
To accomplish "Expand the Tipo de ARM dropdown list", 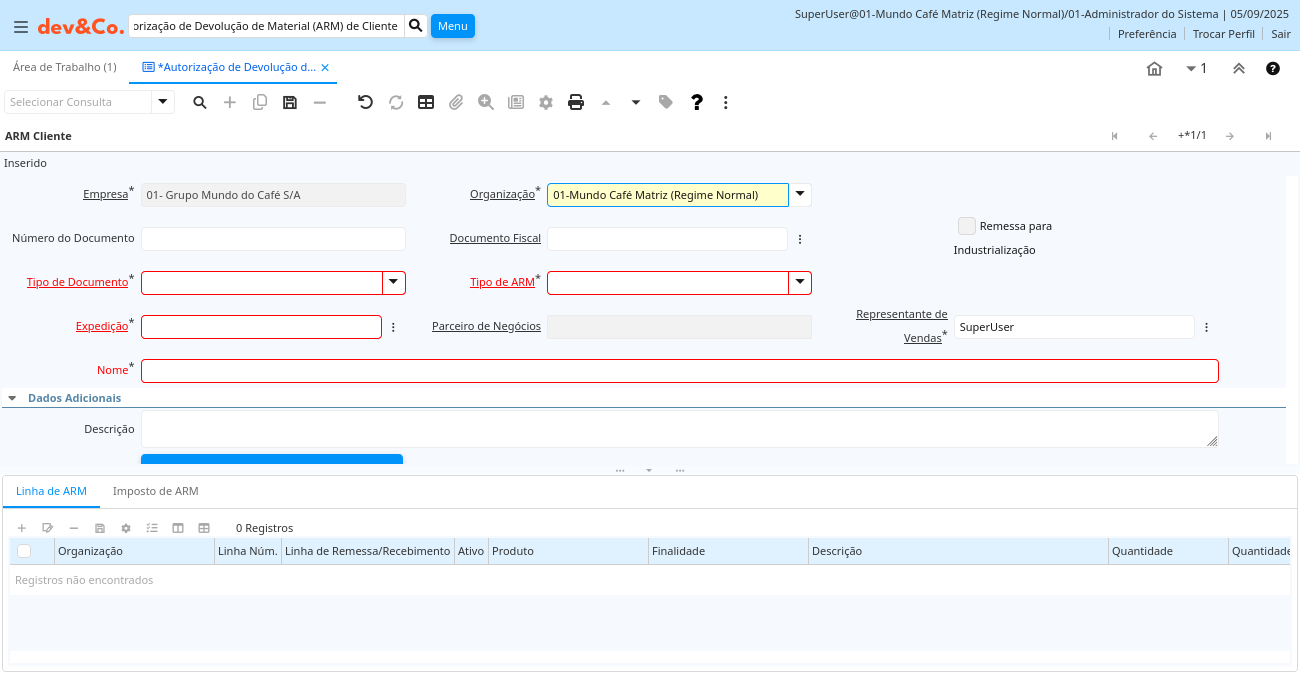I will pos(800,283).
